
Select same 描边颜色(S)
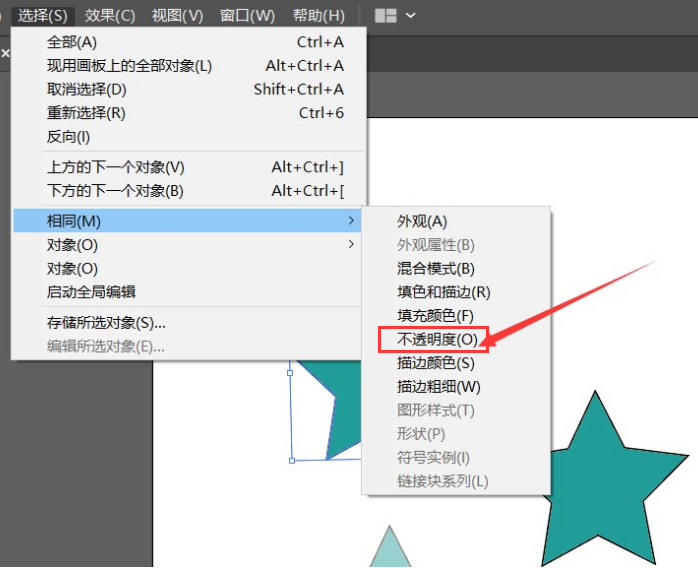[456, 363]
